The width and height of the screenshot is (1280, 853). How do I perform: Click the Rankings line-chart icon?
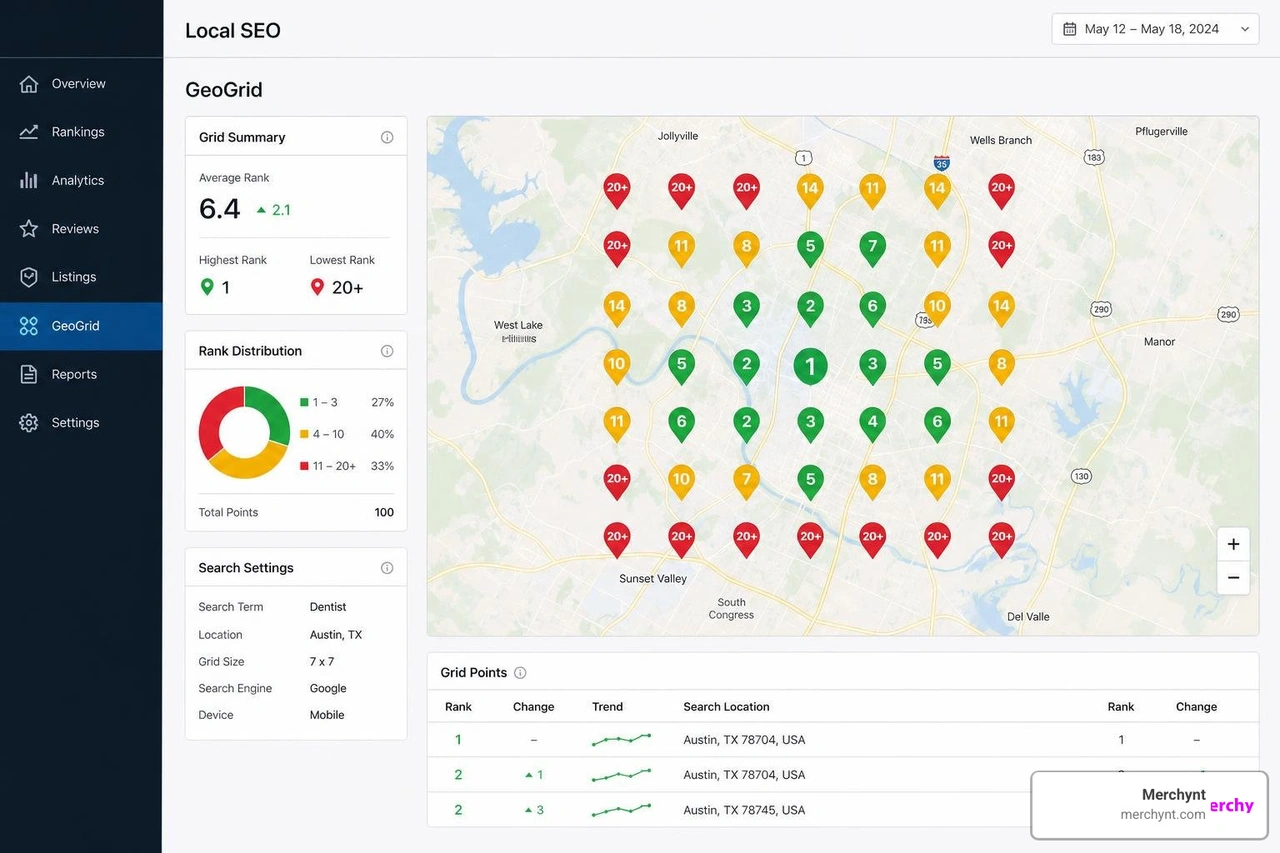coord(29,132)
